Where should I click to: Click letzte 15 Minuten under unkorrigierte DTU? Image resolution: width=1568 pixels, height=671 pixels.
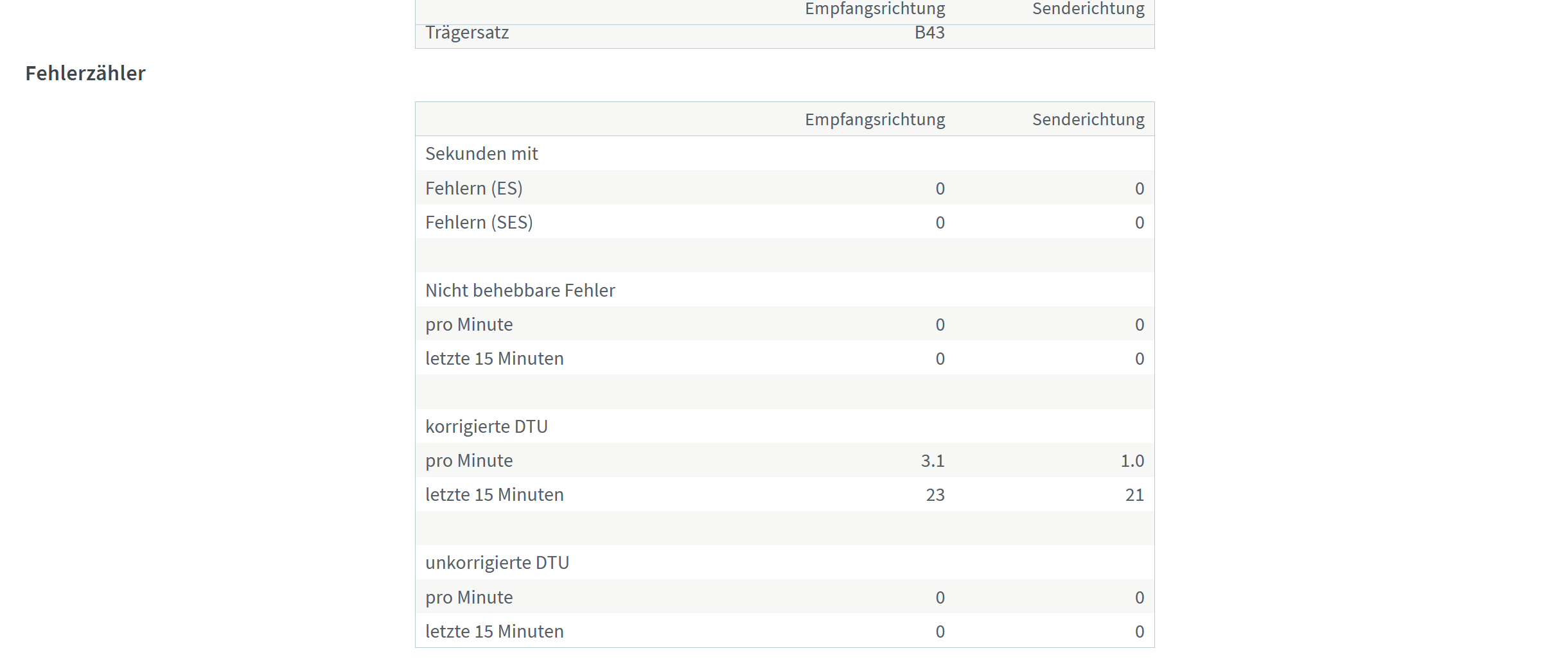click(x=495, y=631)
